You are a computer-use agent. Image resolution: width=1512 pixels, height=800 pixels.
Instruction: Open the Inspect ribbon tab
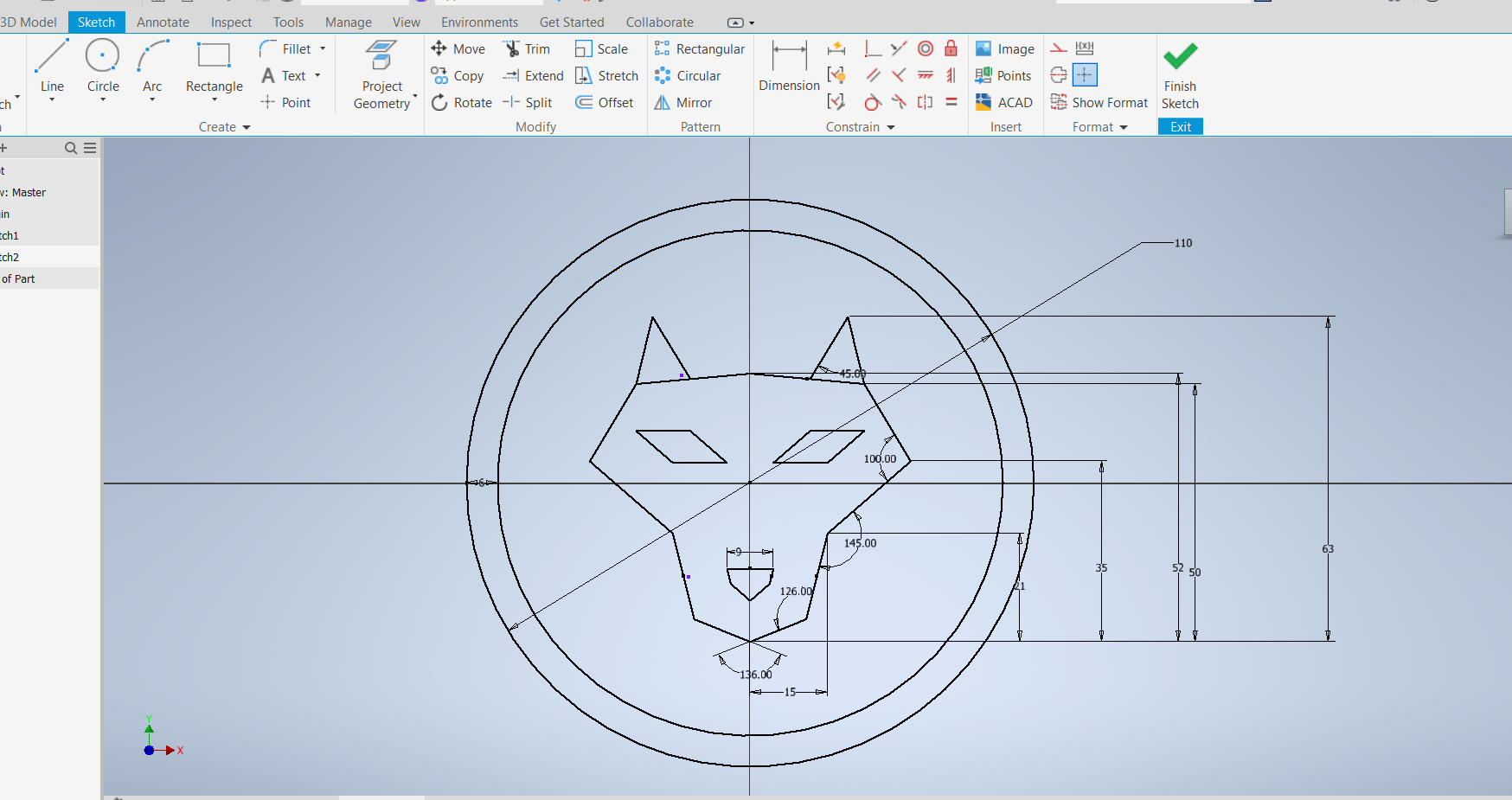click(x=231, y=22)
